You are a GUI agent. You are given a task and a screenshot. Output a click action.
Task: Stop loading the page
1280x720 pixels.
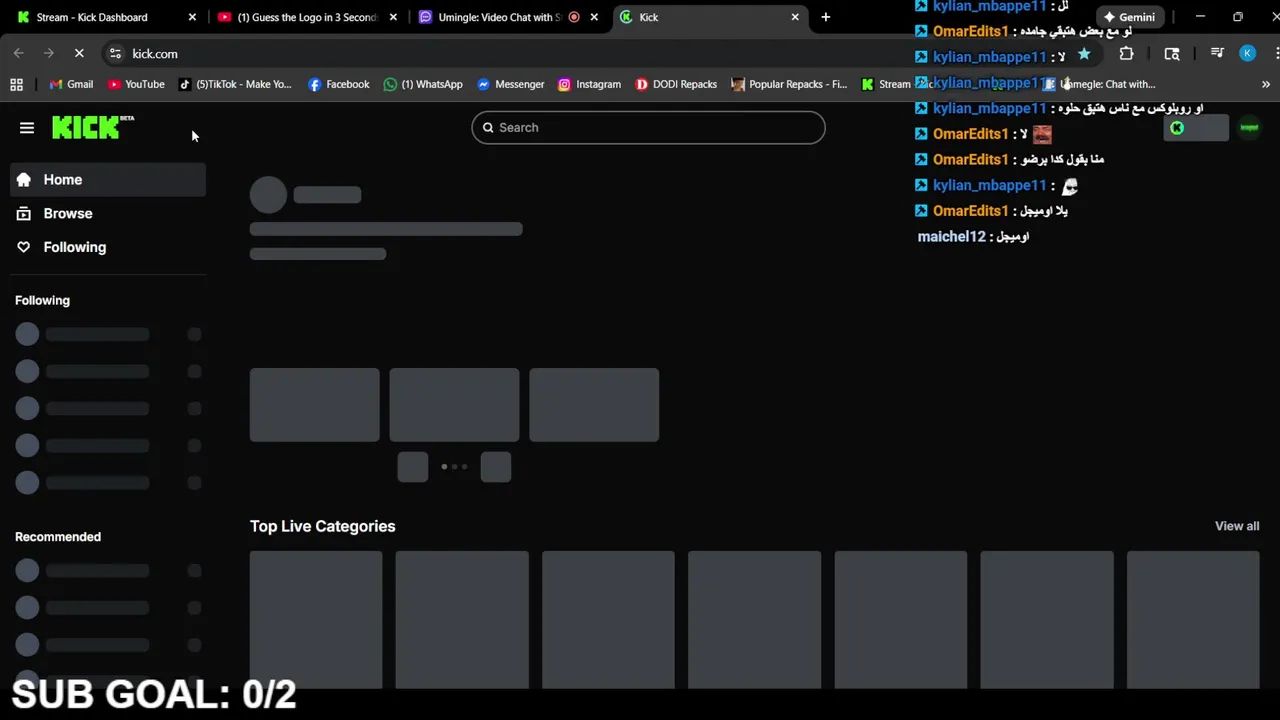(x=79, y=54)
